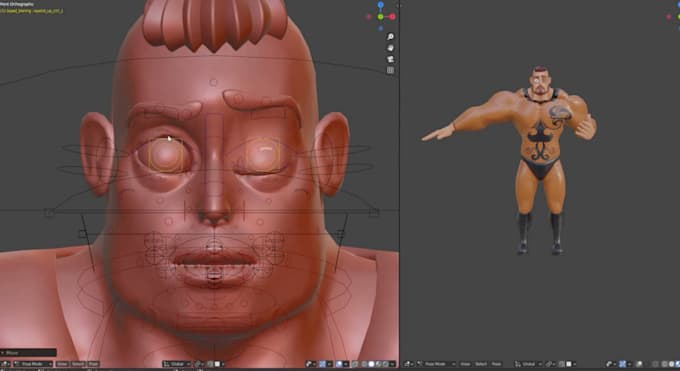
Task: Open pivot point selector in right viewport
Action: click(x=550, y=364)
